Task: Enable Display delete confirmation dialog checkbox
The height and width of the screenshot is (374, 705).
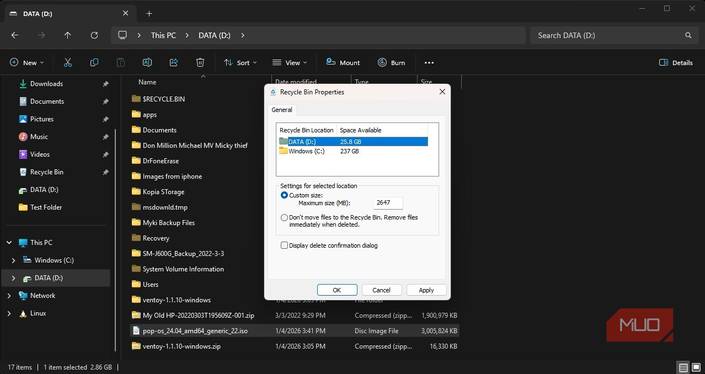Action: (x=284, y=245)
